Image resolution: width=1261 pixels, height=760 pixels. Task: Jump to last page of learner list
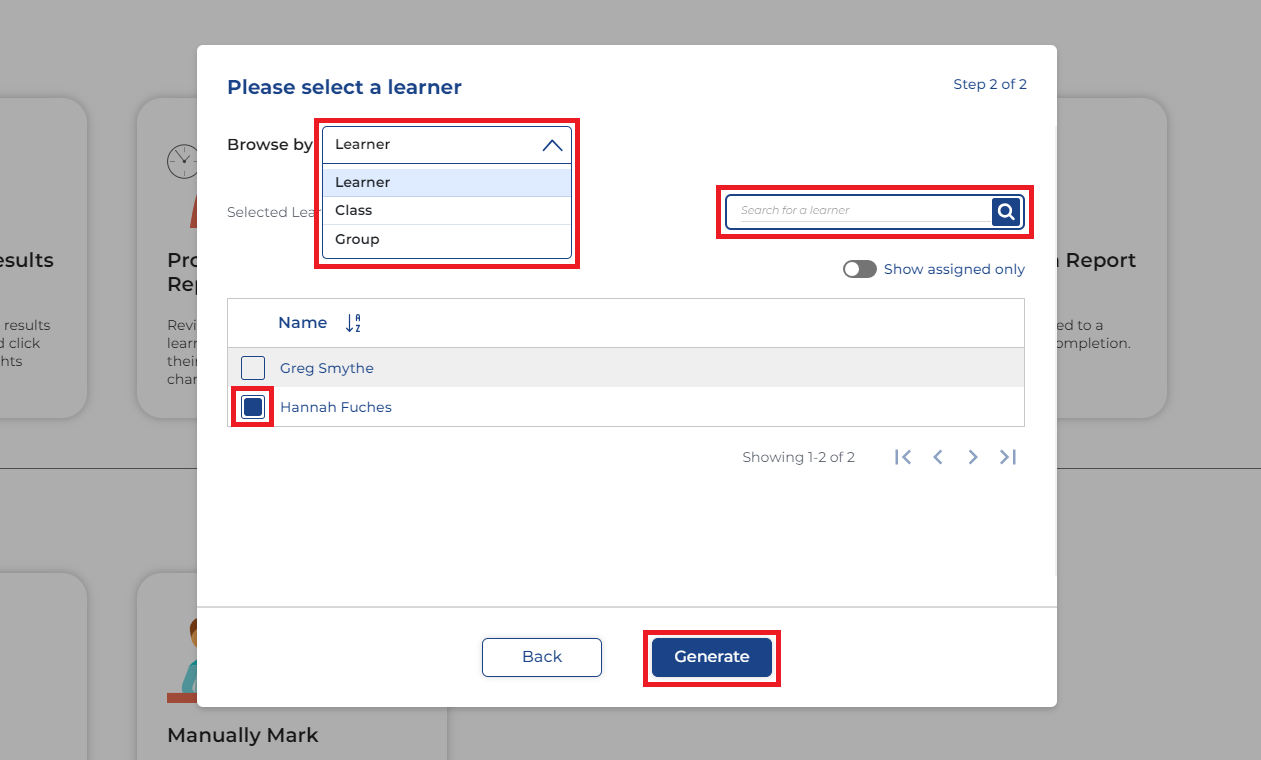point(1008,457)
